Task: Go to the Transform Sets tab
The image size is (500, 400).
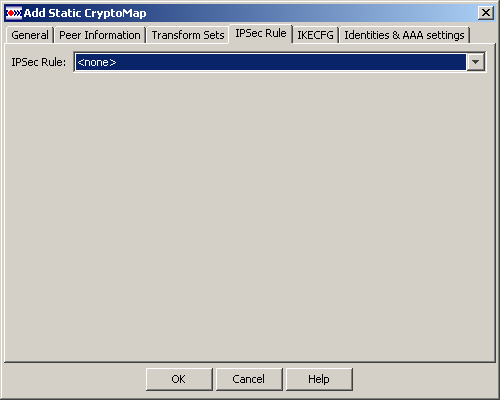Action: [x=188, y=35]
